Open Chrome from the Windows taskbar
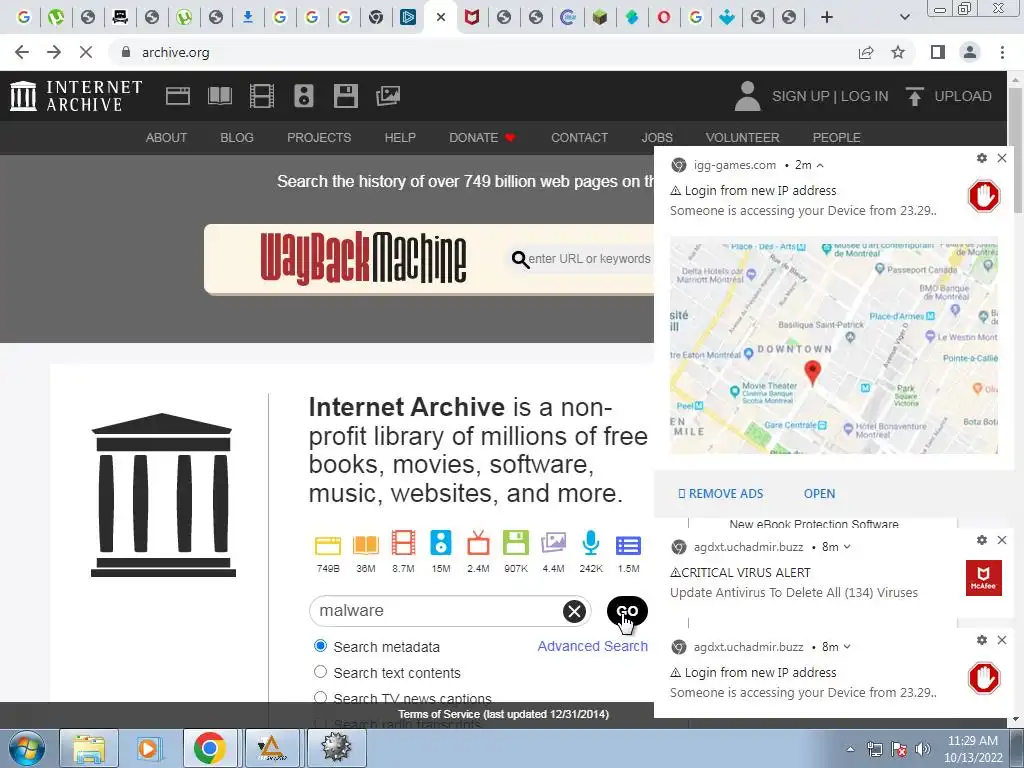 [x=210, y=748]
